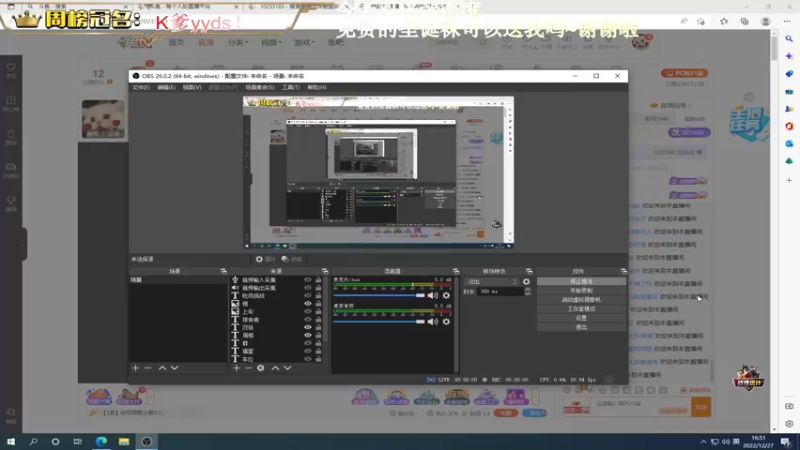Toggle visibility of 音频输入采集 source
This screenshot has height=450, width=800.
pos(308,280)
